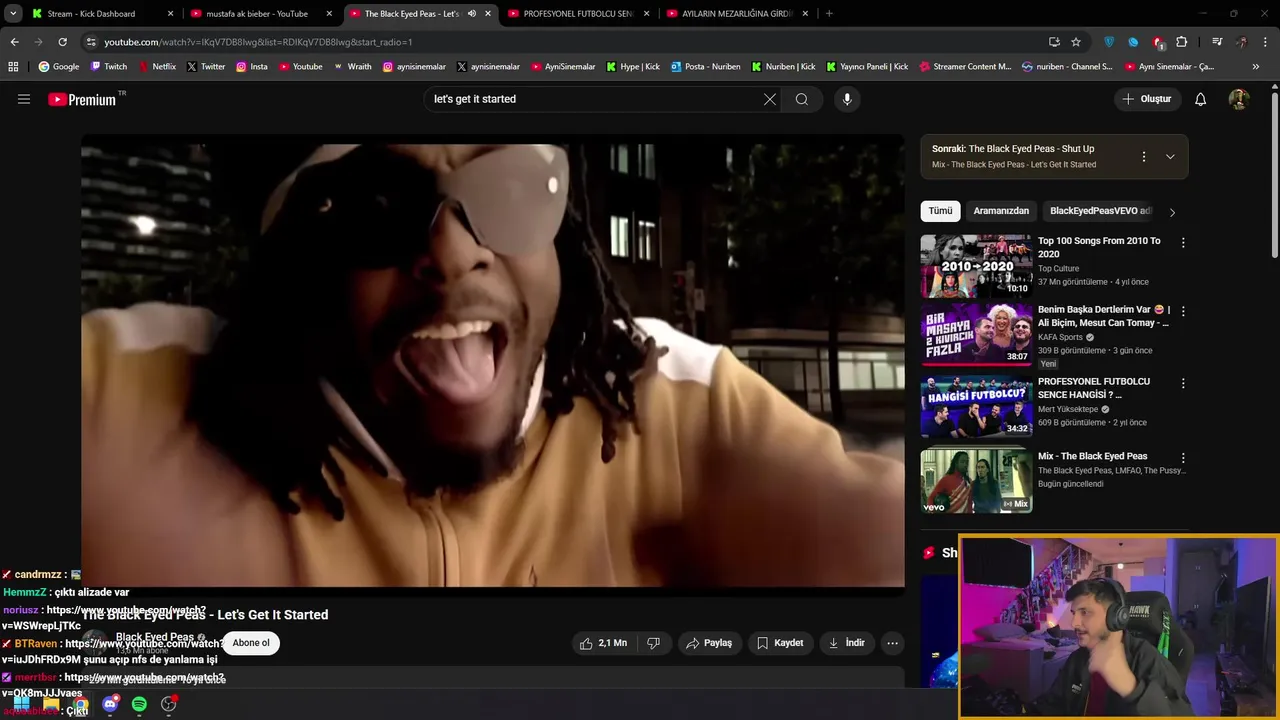Image resolution: width=1280 pixels, height=720 pixels.
Task: Bookmark this page with star icon
Action: coord(1076,42)
